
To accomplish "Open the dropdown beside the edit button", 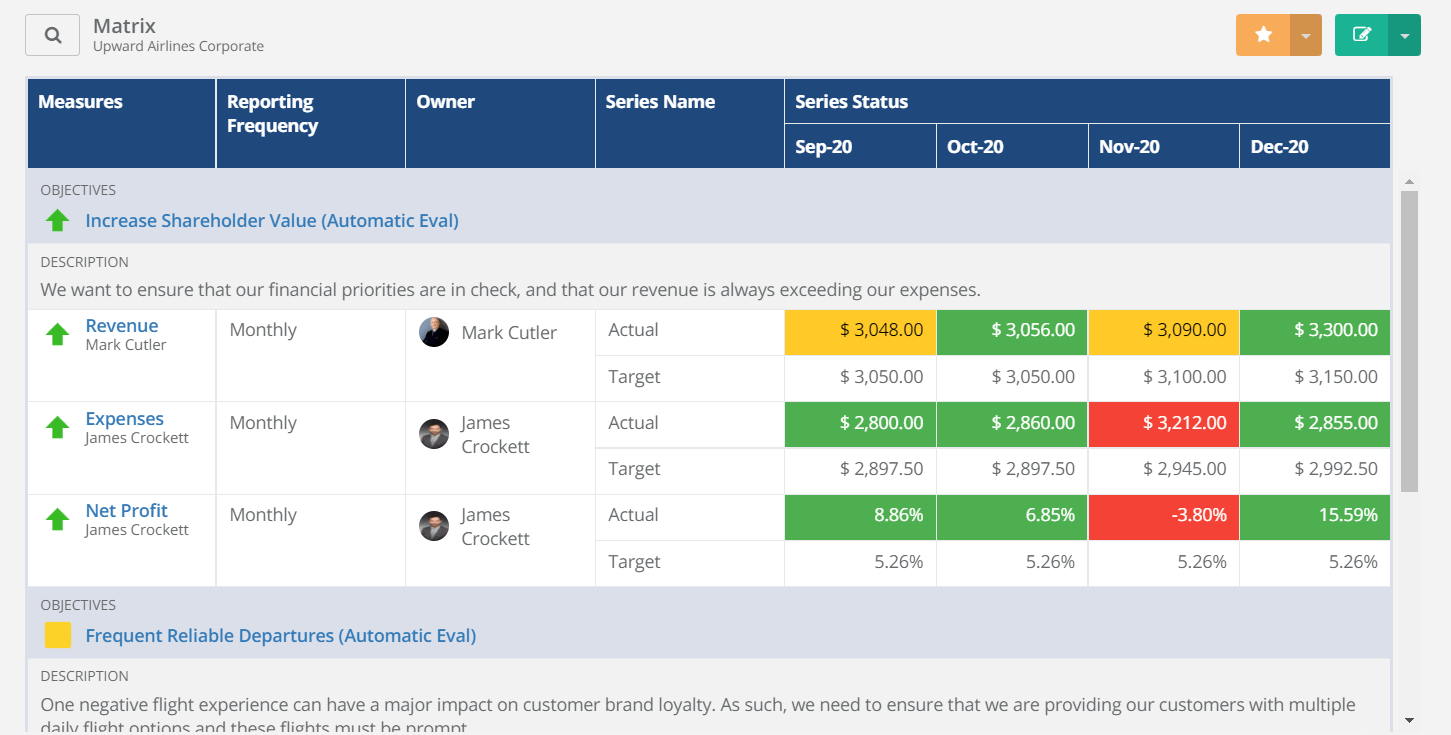I will coord(1404,34).
